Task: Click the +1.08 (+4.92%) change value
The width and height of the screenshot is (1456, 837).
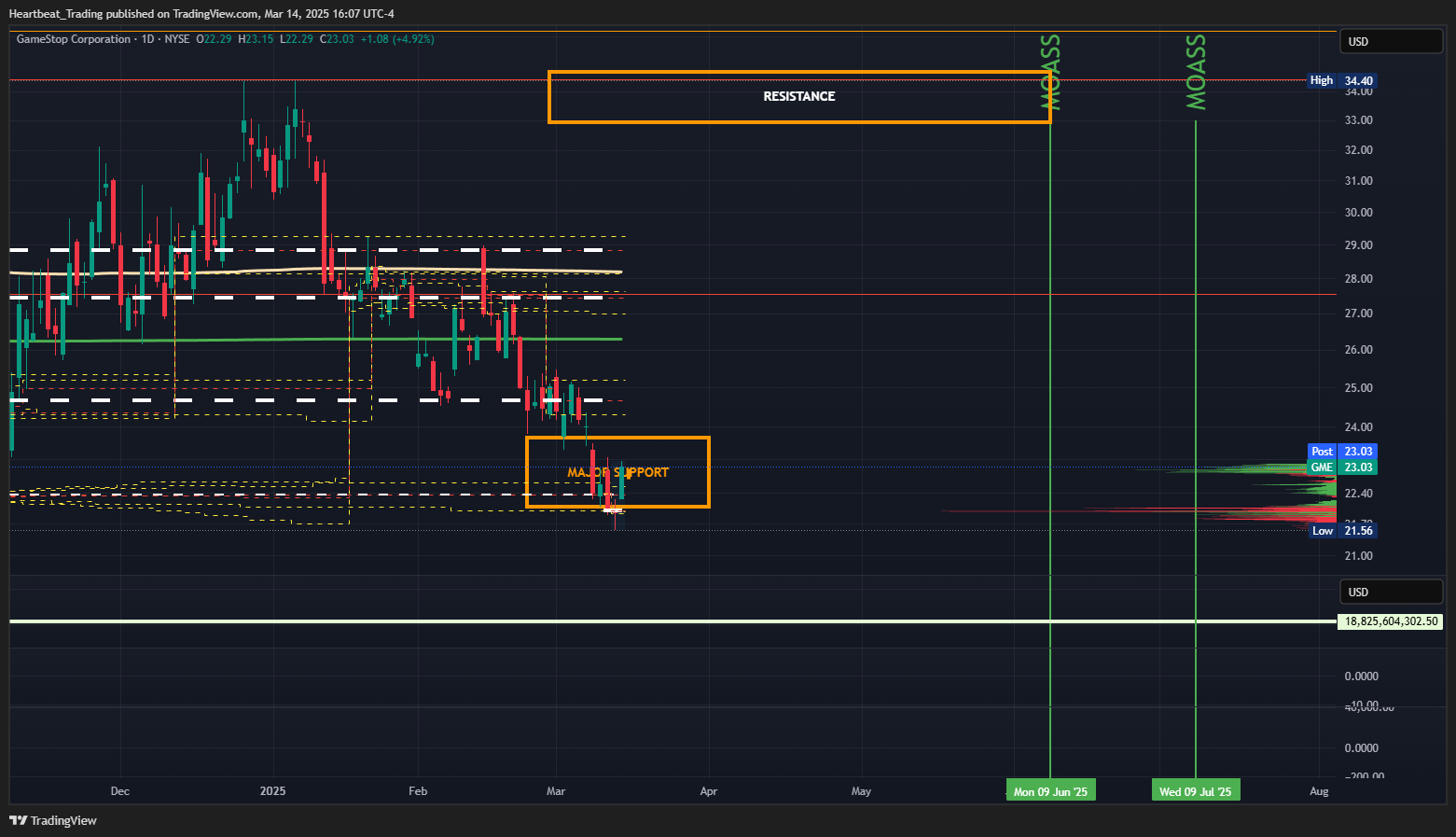Action: pyautogui.click(x=397, y=39)
